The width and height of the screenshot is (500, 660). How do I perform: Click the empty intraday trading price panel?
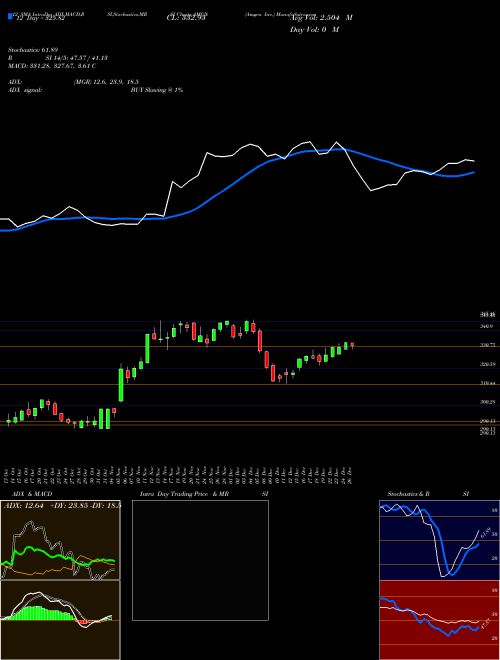pos(200,560)
